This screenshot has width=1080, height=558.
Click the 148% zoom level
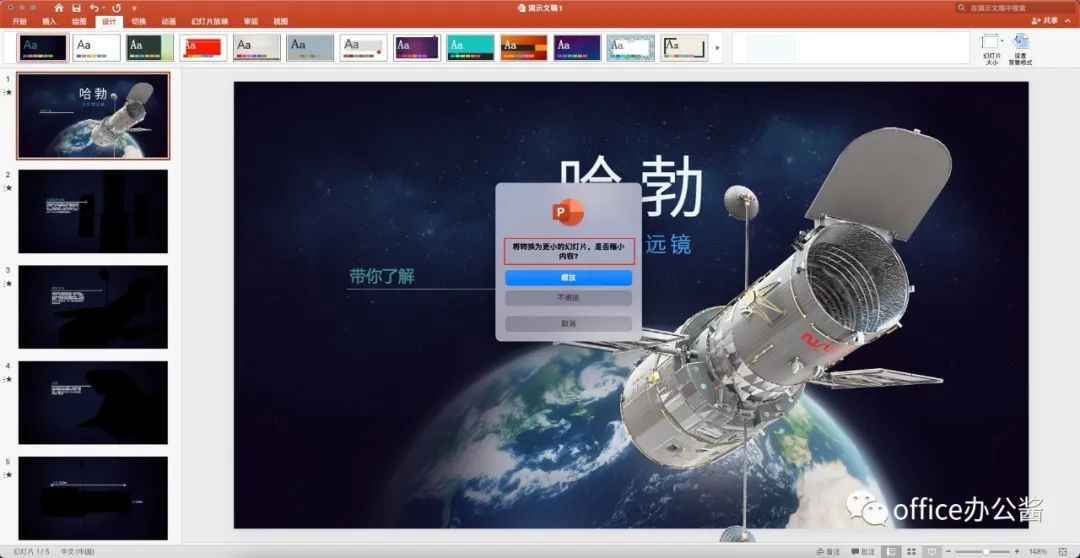pyautogui.click(x=1038, y=551)
